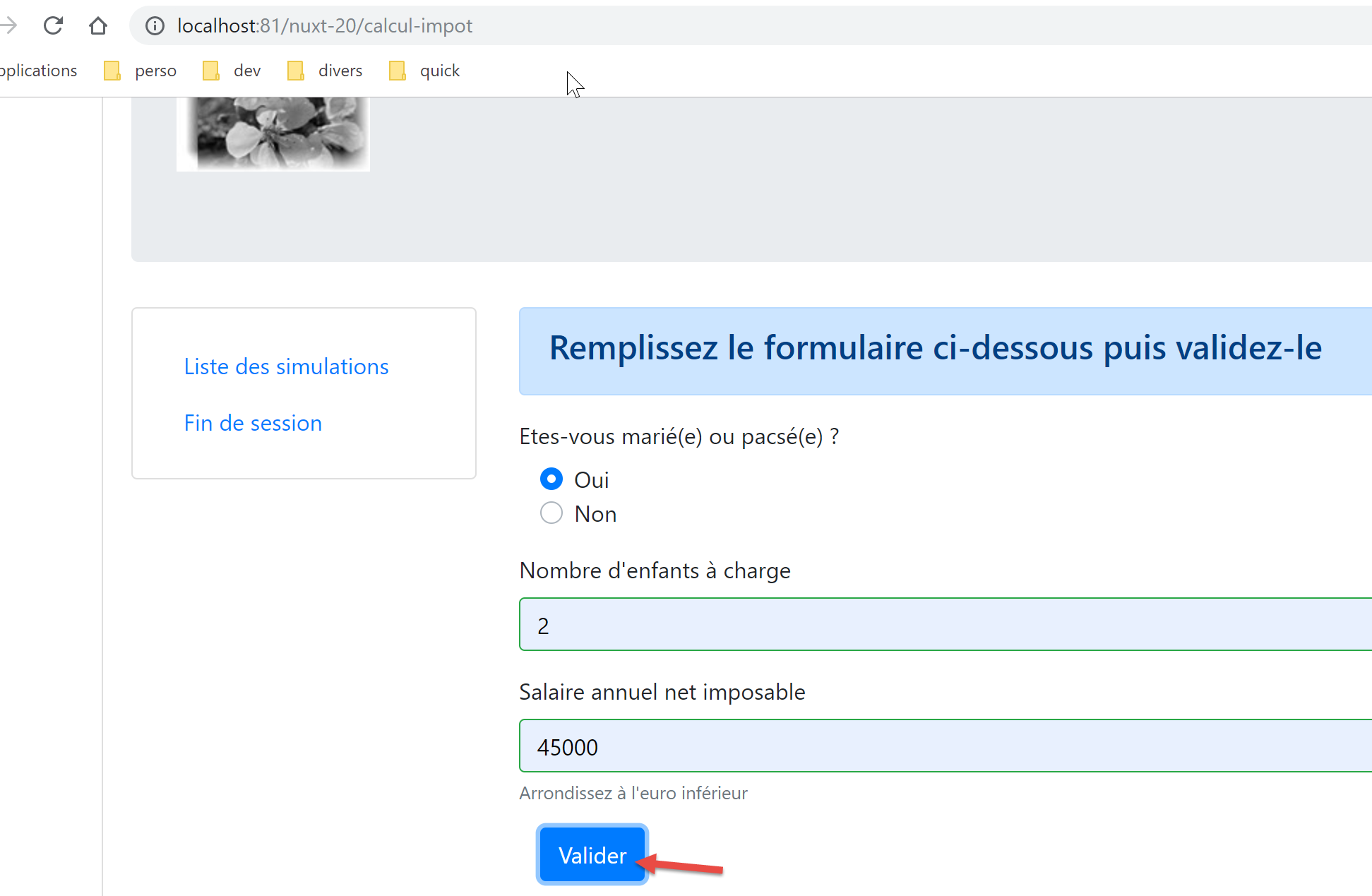Open the perso bookmarks folder
The height and width of the screenshot is (896, 1372).
coord(141,71)
